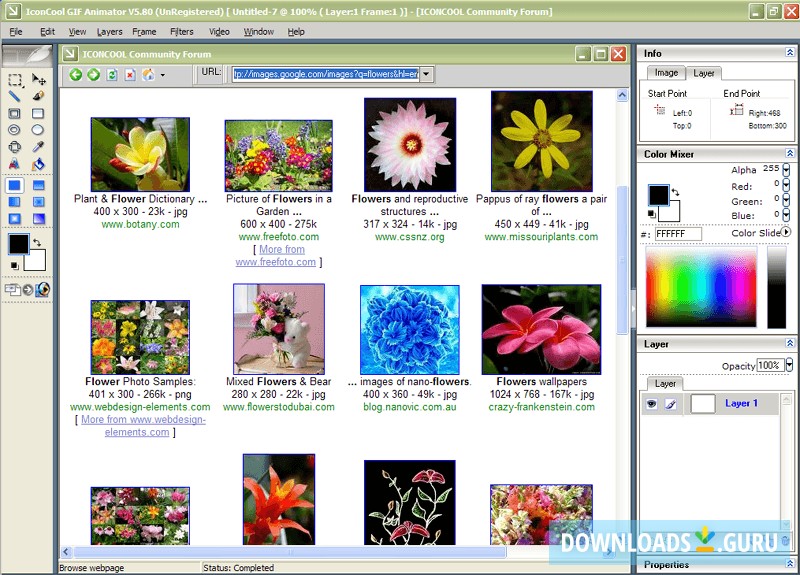
Task: Open the Filters menu
Action: tap(182, 32)
